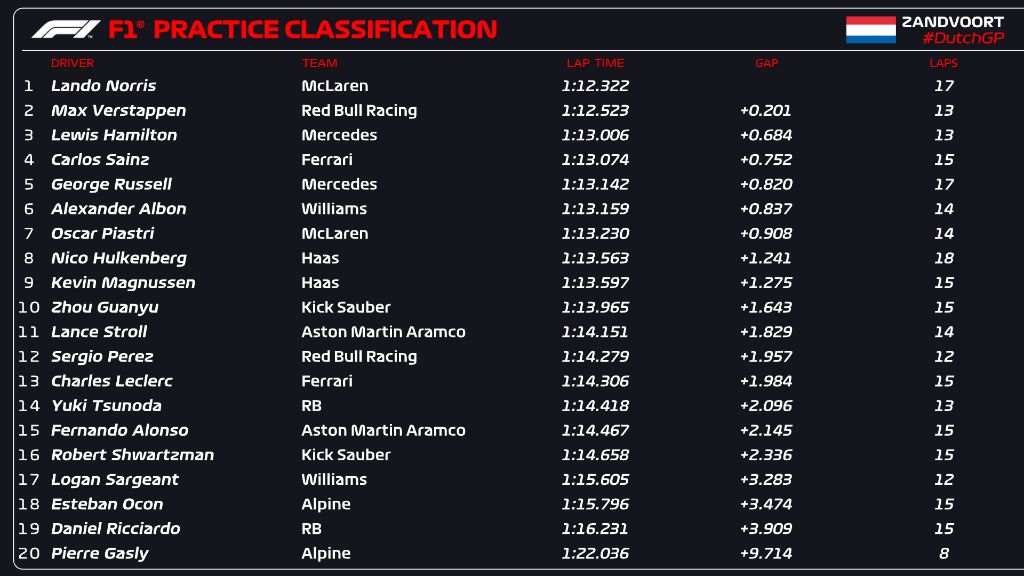Viewport: 1024px width, 576px height.
Task: Click the Netherlands flag icon
Action: pyautogui.click(x=870, y=30)
